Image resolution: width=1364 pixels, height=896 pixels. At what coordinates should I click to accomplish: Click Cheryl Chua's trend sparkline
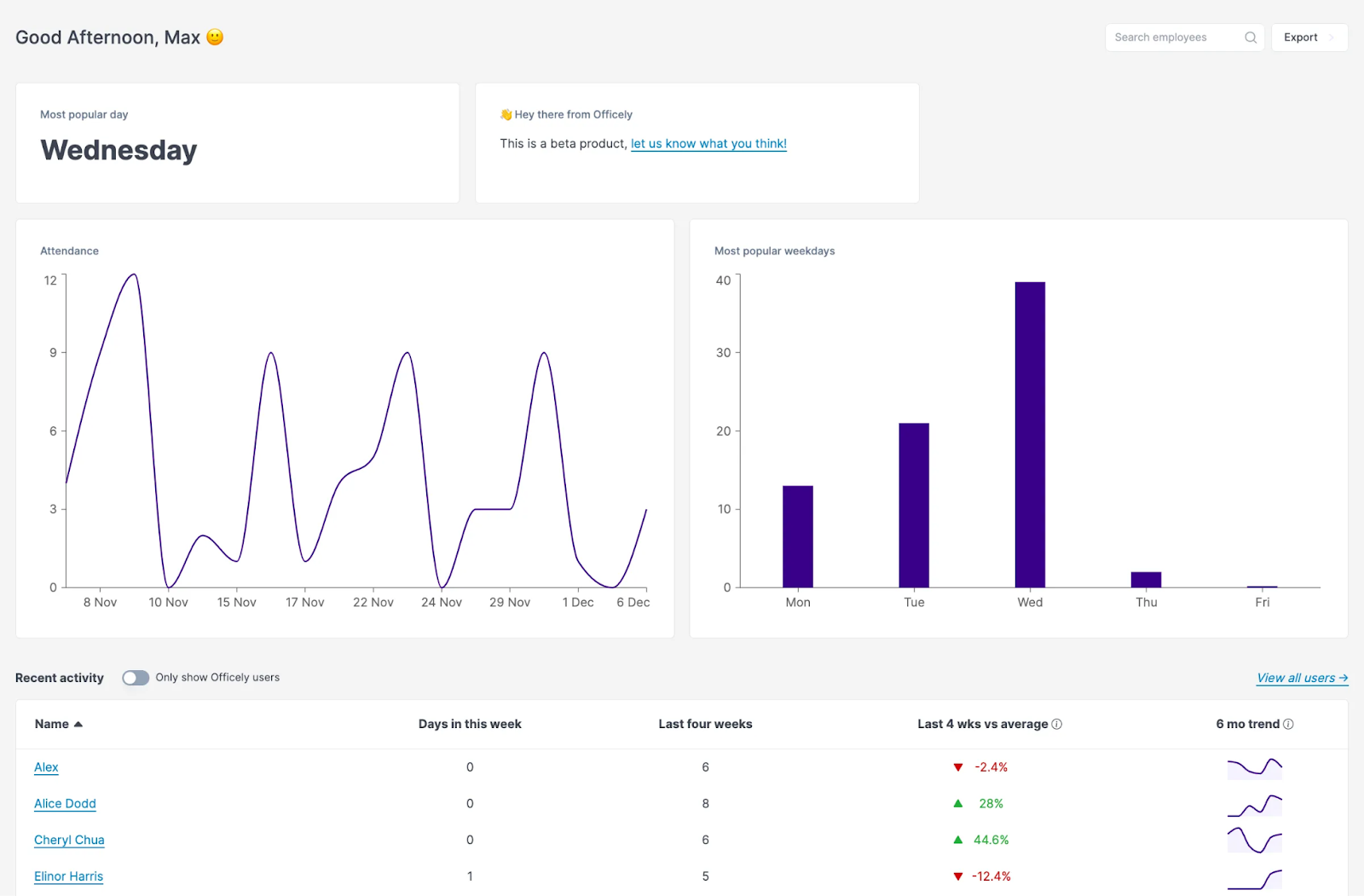(x=1254, y=841)
